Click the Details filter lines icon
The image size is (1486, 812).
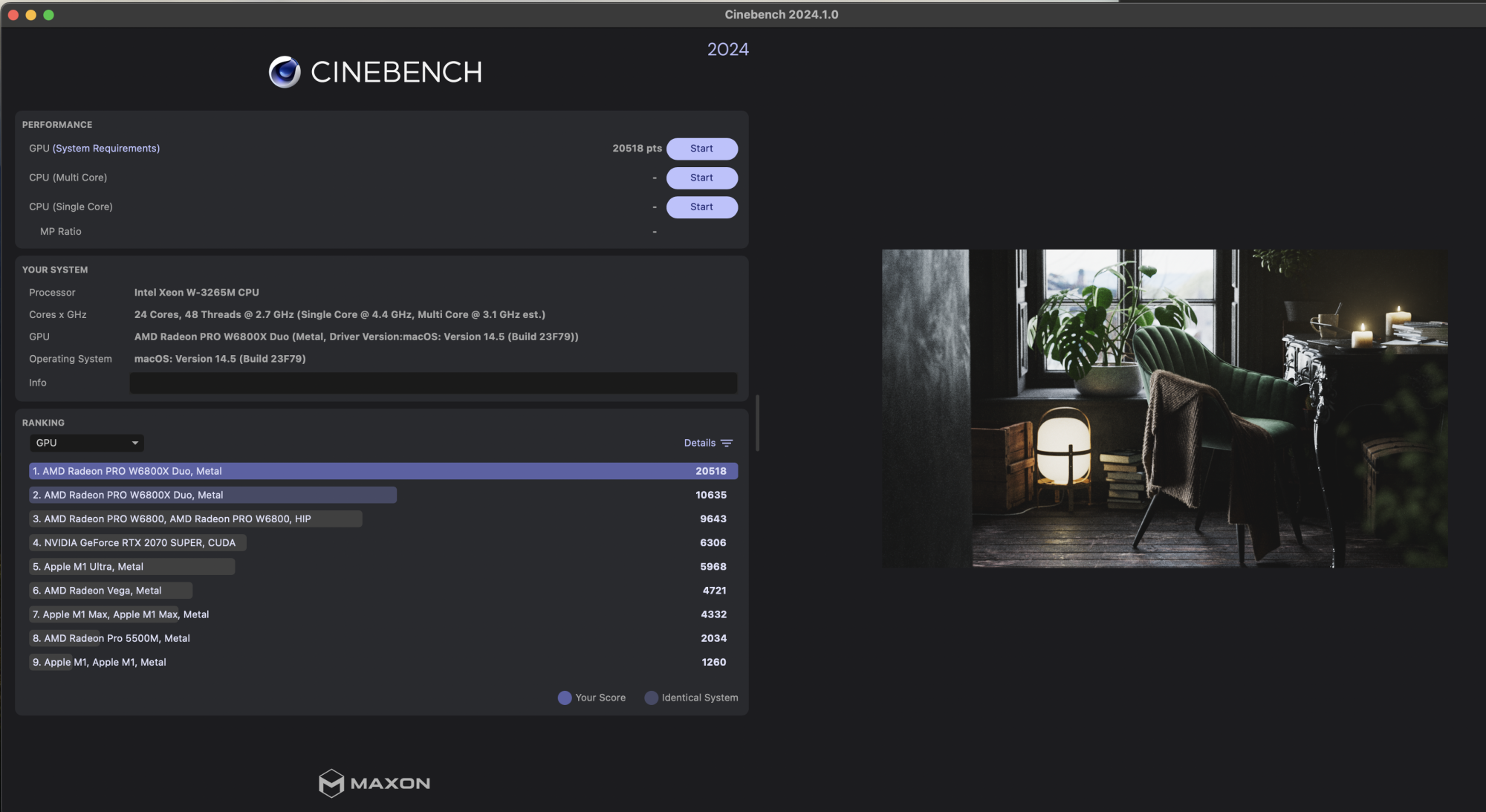tap(727, 443)
